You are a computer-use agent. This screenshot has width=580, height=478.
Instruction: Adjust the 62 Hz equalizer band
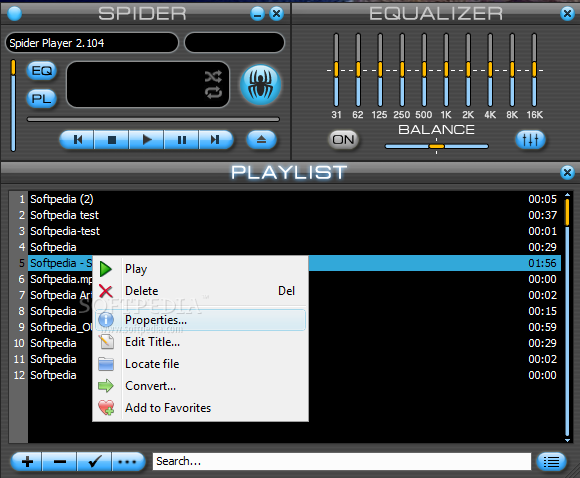coord(358,70)
